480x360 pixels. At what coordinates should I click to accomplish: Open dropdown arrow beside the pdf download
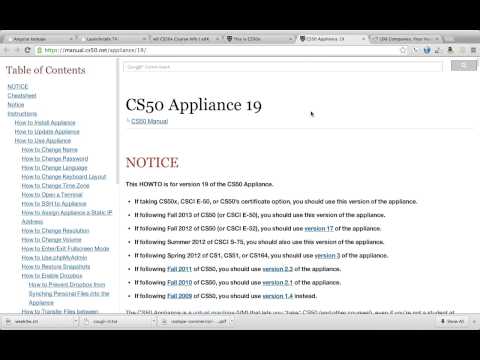click(x=231, y=321)
